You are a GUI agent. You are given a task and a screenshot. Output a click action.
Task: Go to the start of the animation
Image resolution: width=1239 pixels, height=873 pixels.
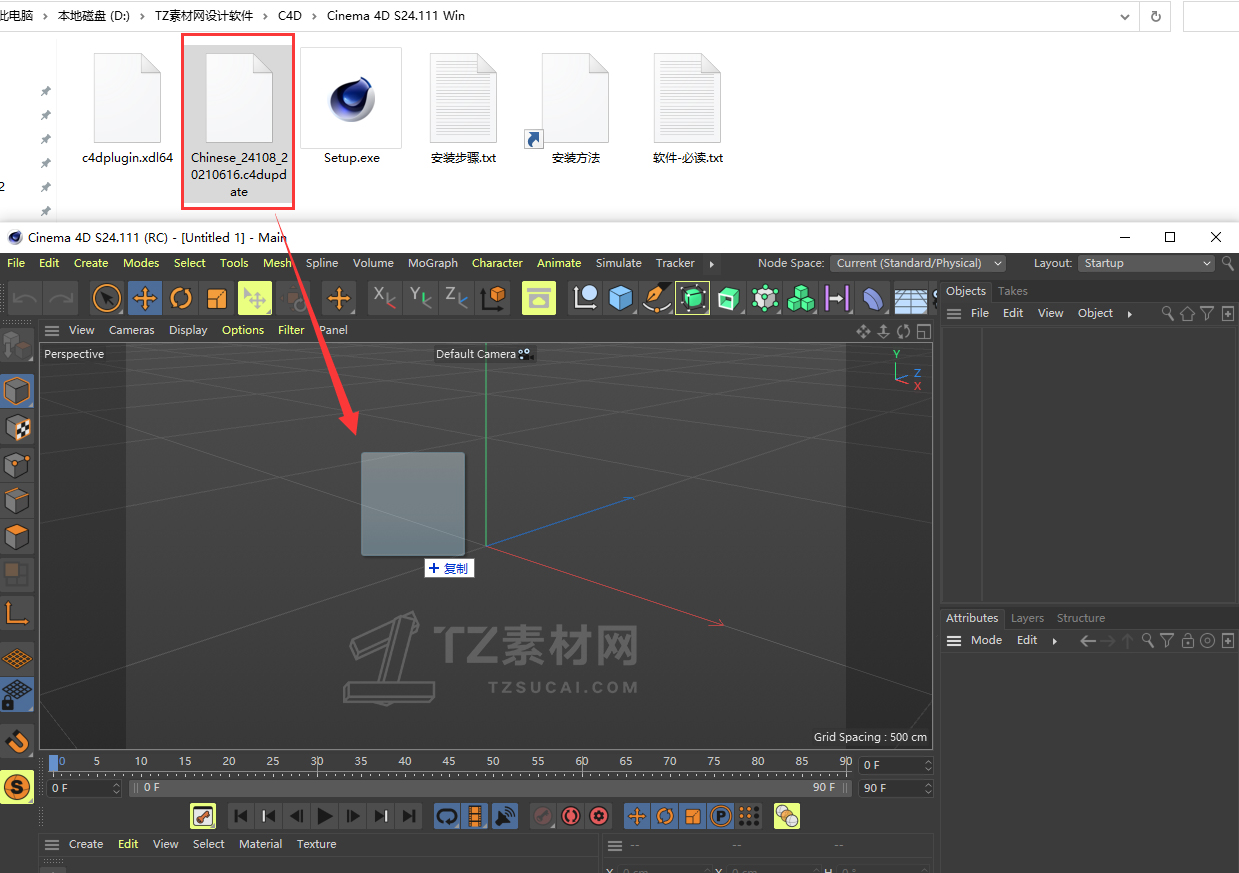(241, 817)
